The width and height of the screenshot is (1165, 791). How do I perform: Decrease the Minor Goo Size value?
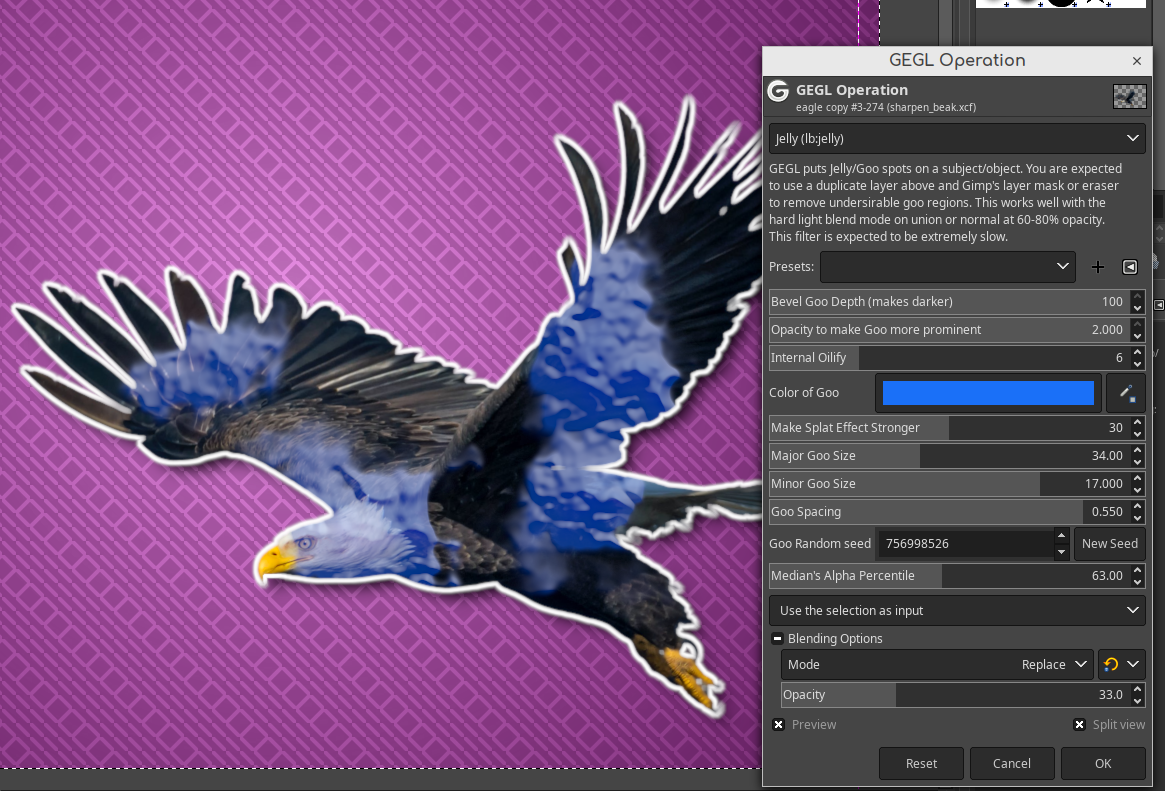(x=1138, y=490)
